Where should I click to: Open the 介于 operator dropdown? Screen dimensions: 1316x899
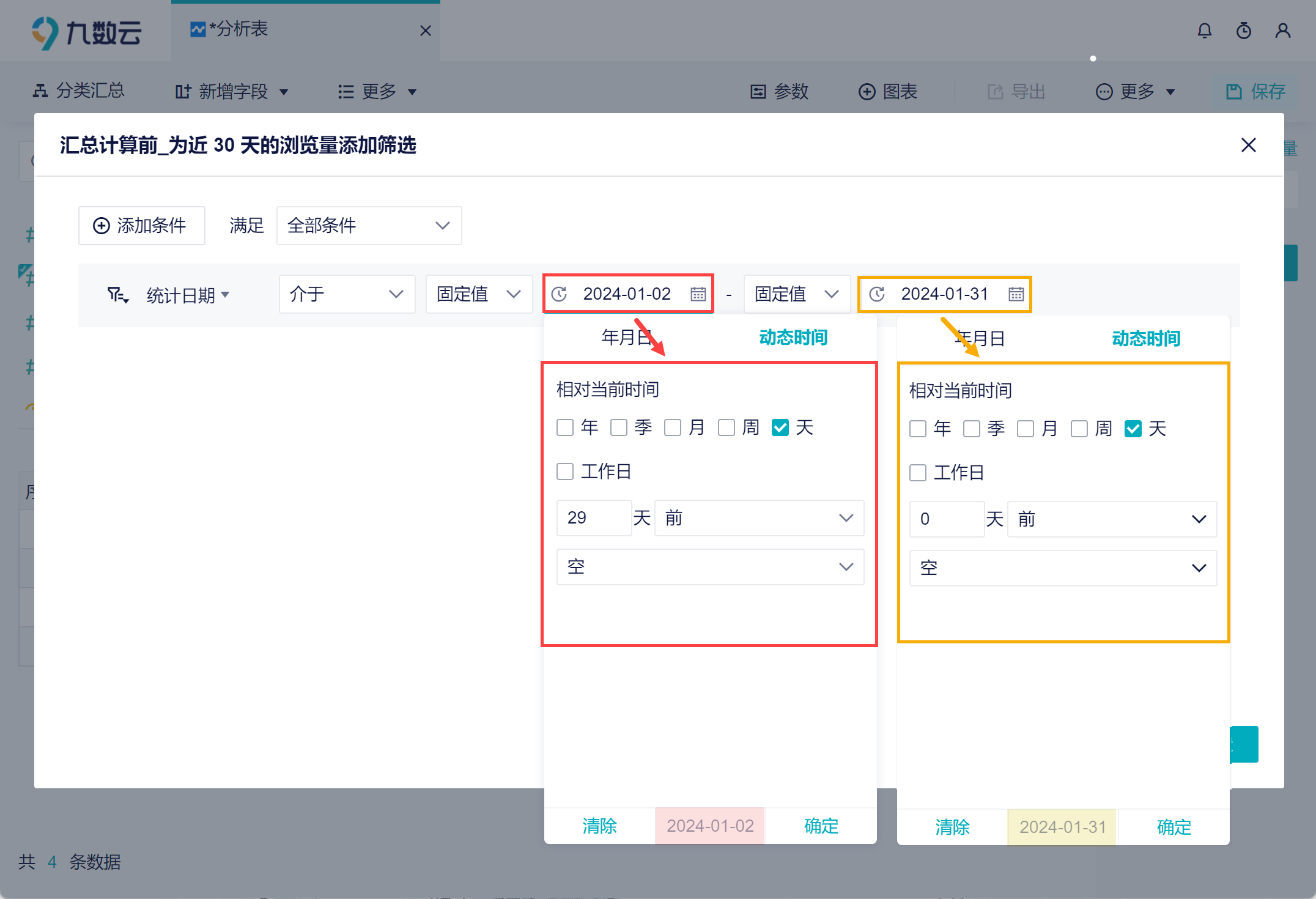[x=346, y=294]
